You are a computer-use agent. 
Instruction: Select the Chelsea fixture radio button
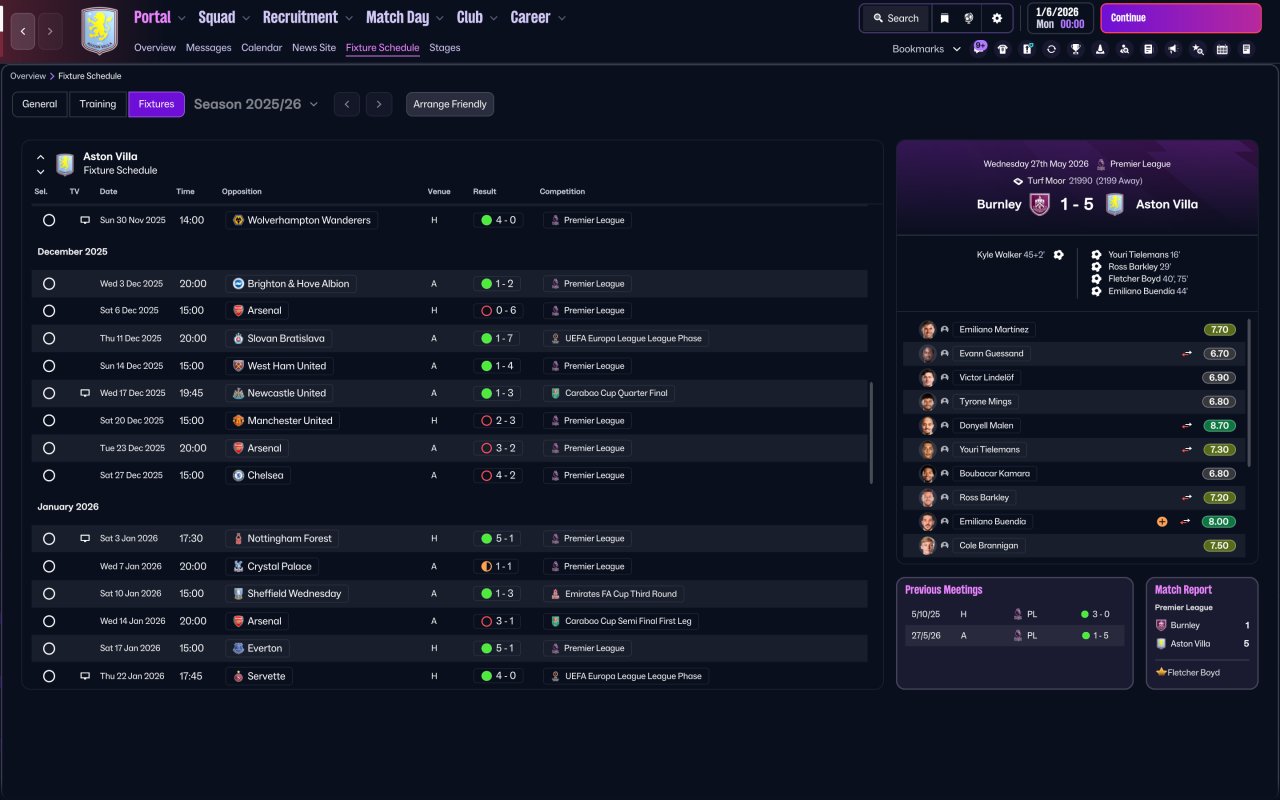[49, 476]
